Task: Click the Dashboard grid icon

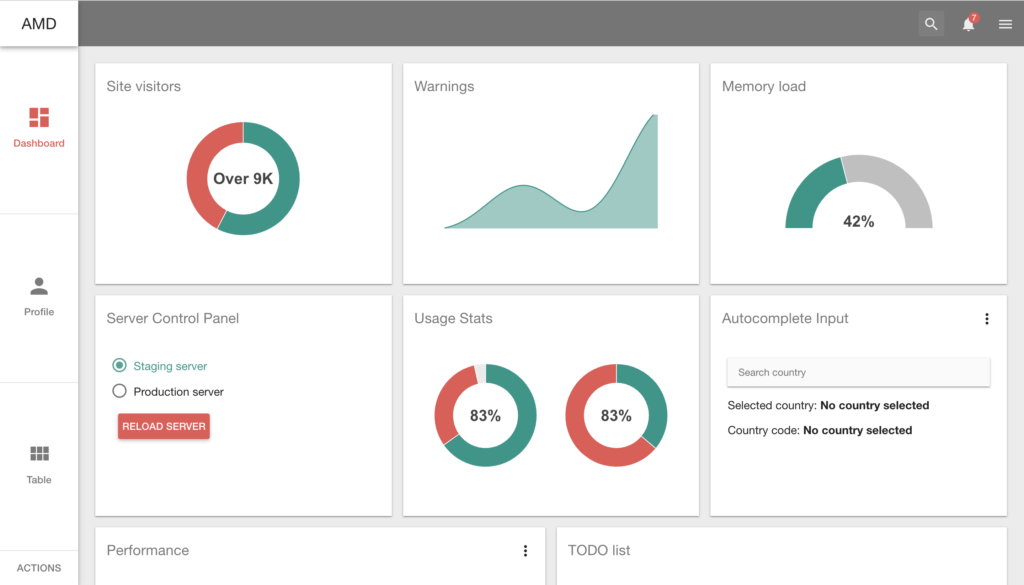Action: pyautogui.click(x=39, y=118)
